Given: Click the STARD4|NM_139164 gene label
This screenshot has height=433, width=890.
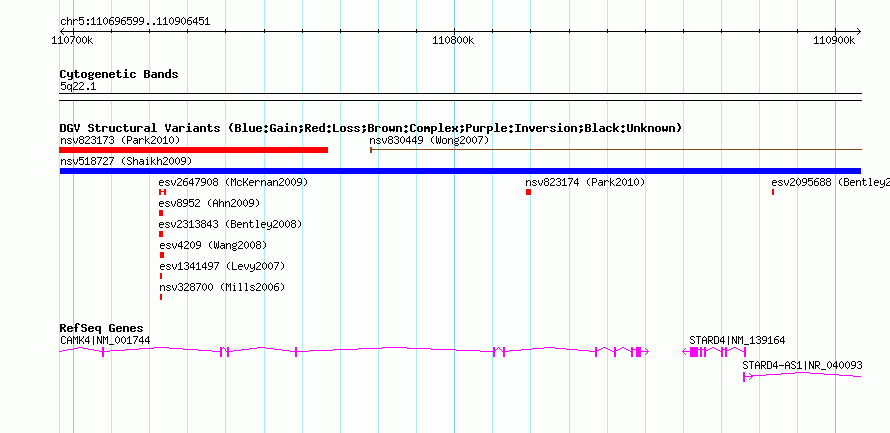Looking at the screenshot, I should pos(737,340).
